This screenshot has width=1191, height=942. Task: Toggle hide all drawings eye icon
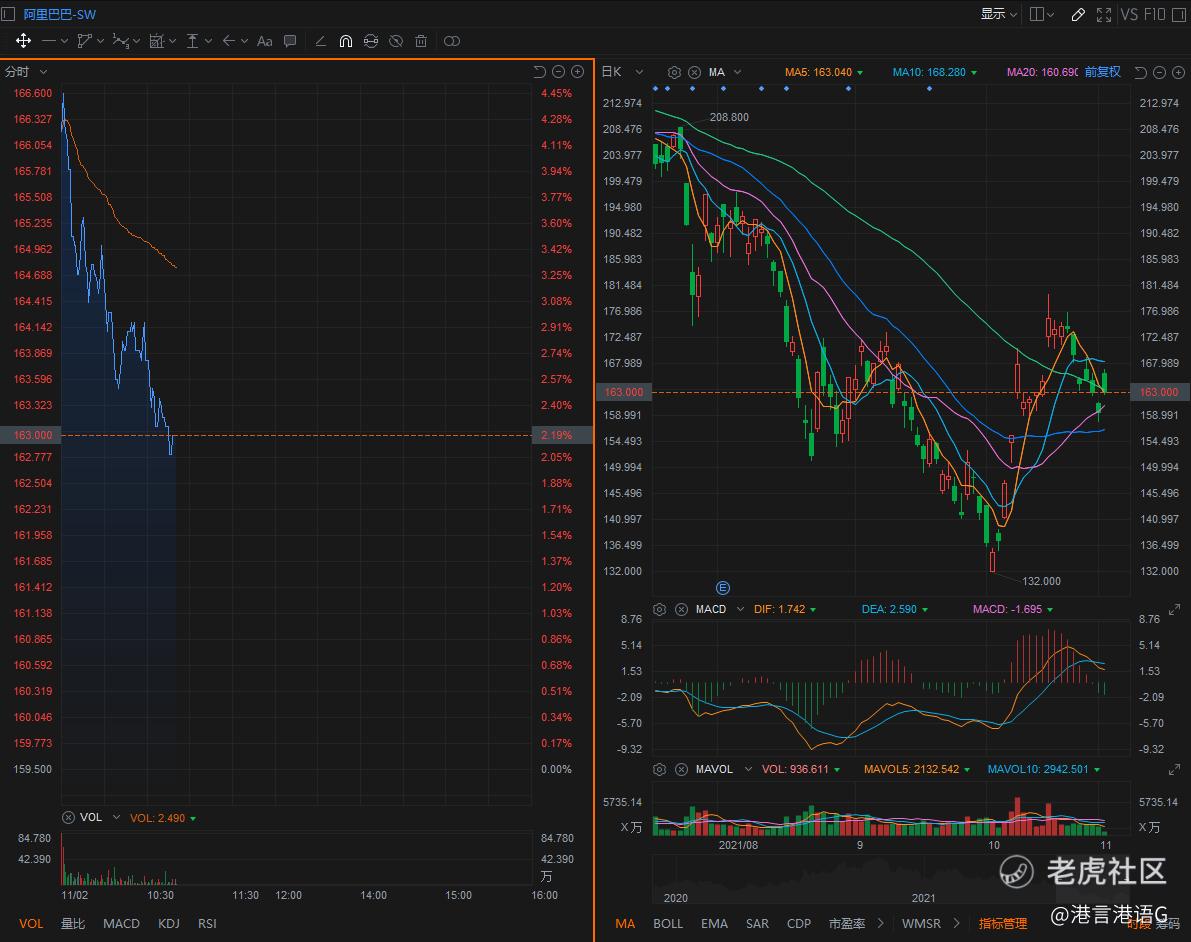[x=396, y=41]
